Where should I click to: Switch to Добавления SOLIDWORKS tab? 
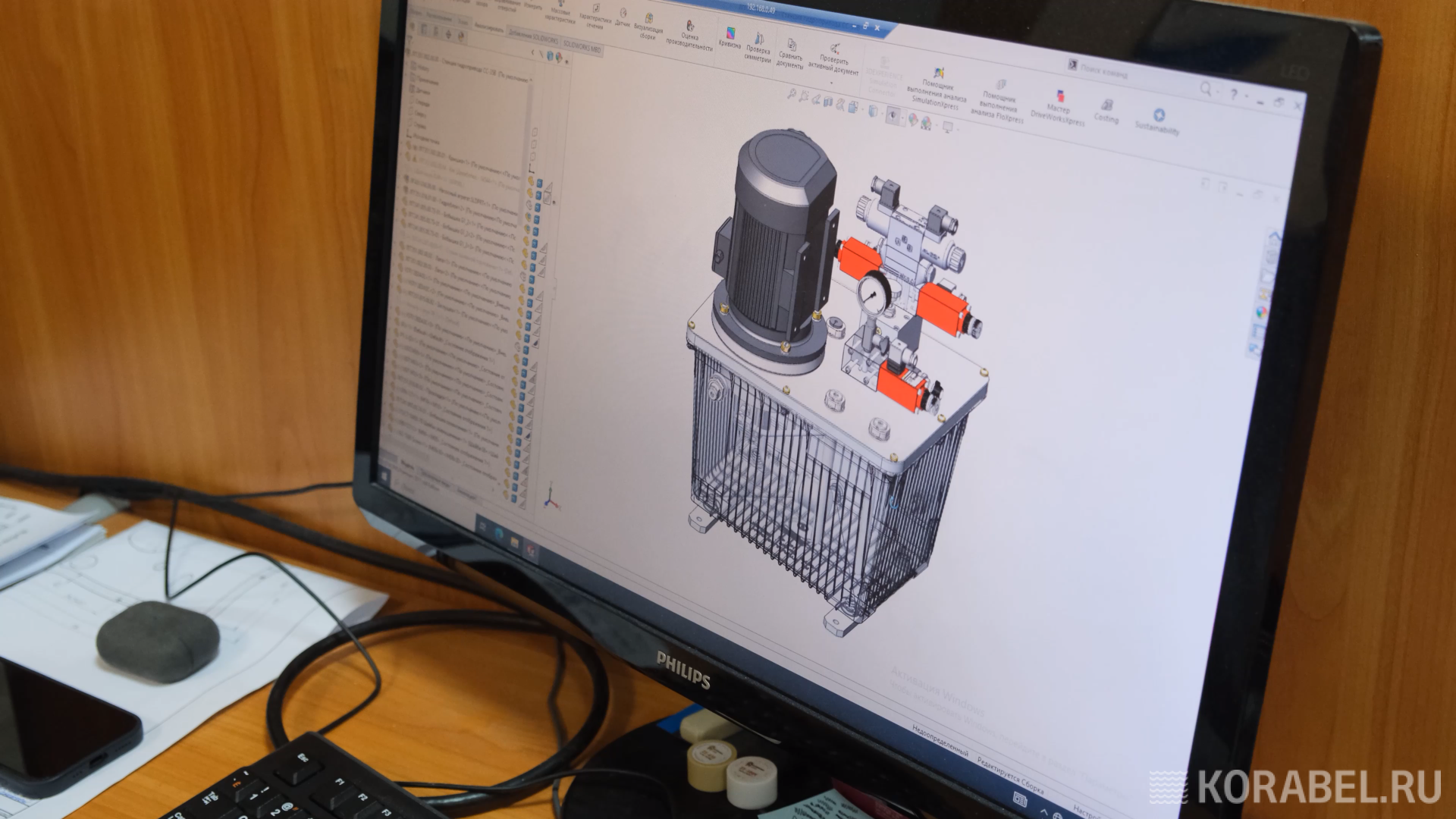pyautogui.click(x=533, y=35)
